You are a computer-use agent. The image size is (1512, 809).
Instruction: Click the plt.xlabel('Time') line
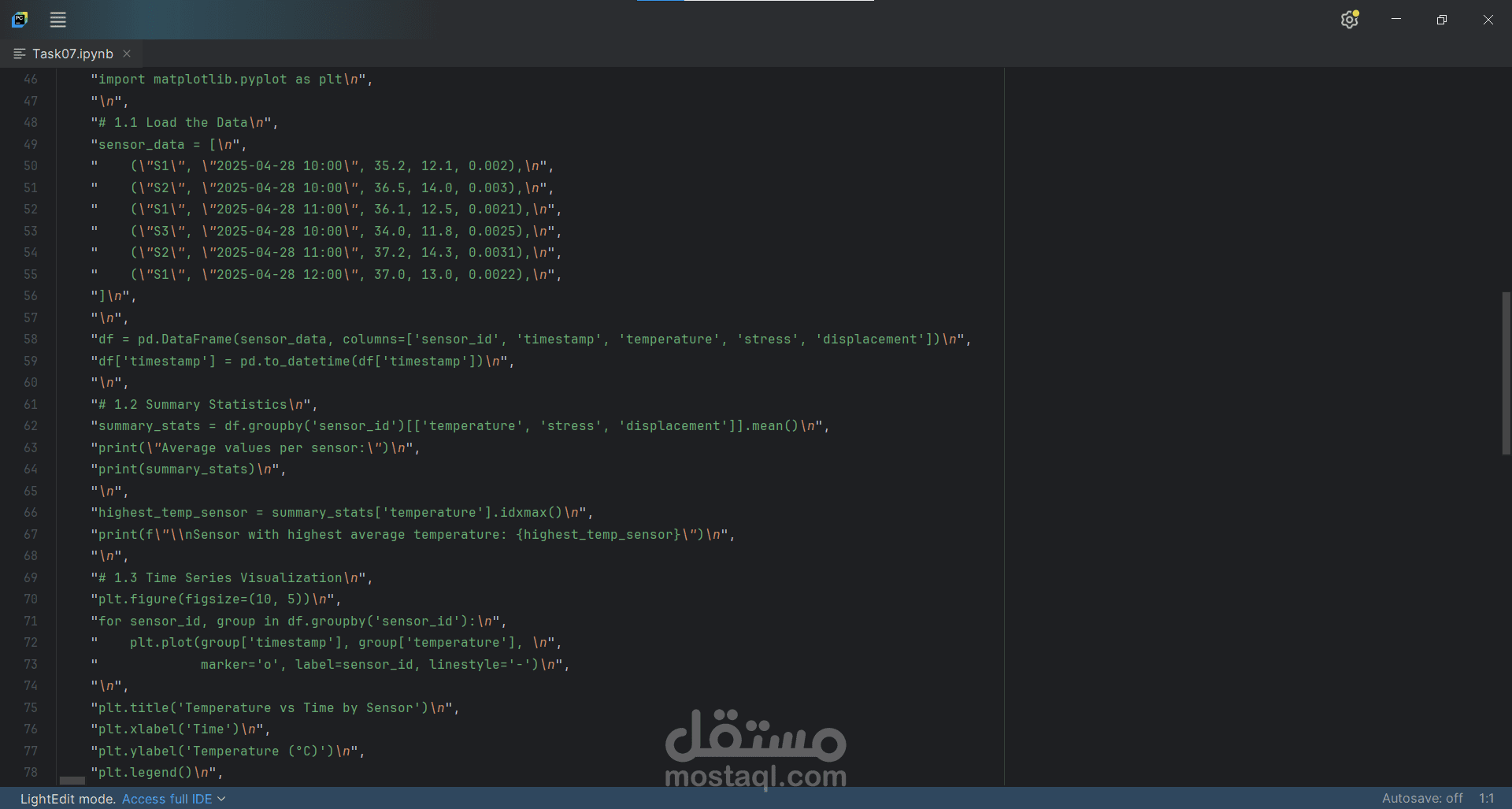(x=180, y=729)
